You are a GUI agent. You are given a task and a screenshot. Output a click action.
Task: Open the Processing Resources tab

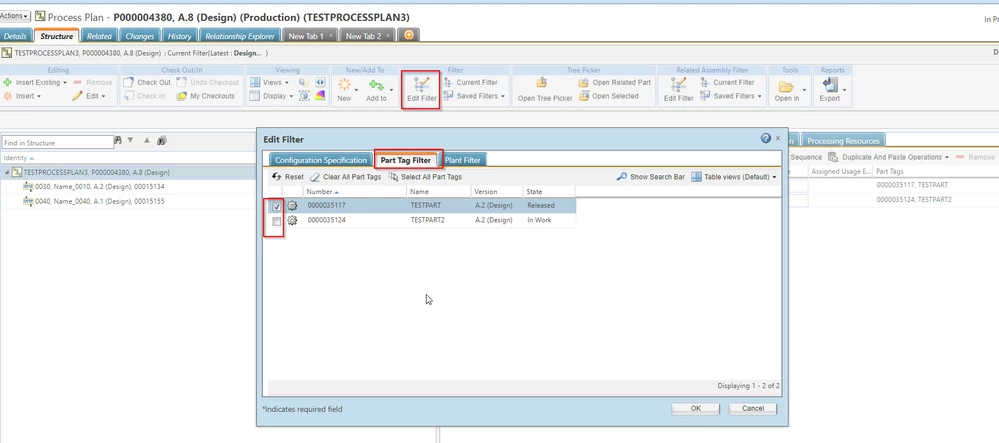[843, 141]
